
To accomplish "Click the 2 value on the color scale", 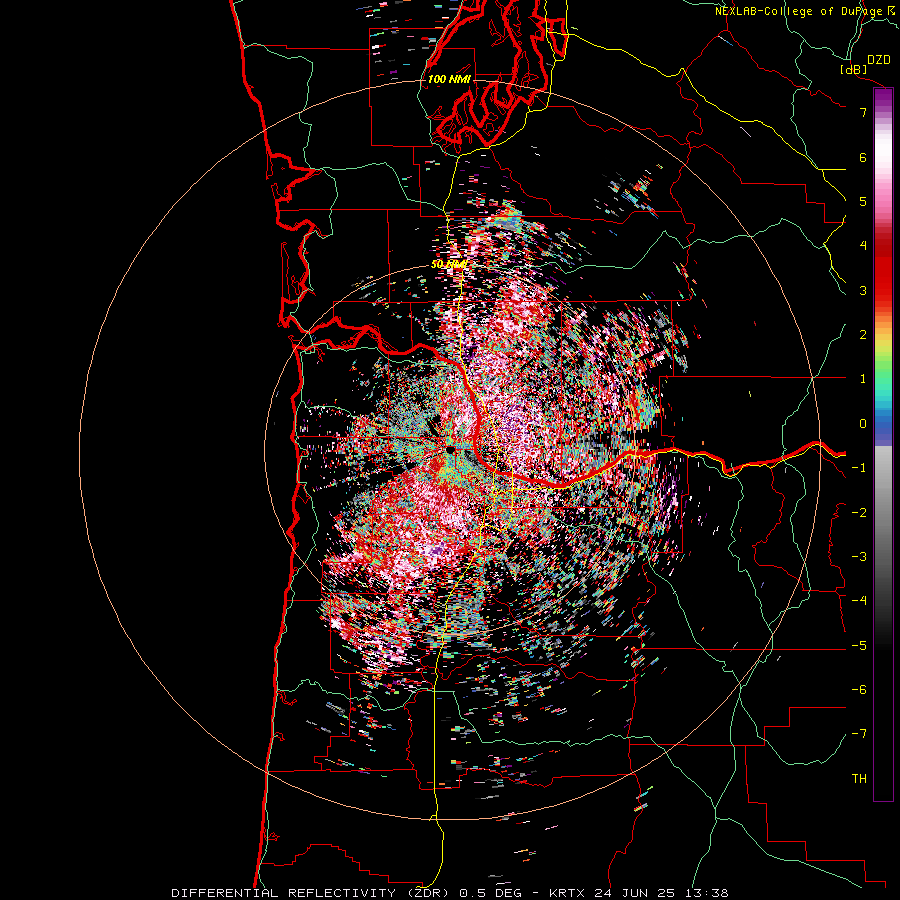I will pos(863,335).
